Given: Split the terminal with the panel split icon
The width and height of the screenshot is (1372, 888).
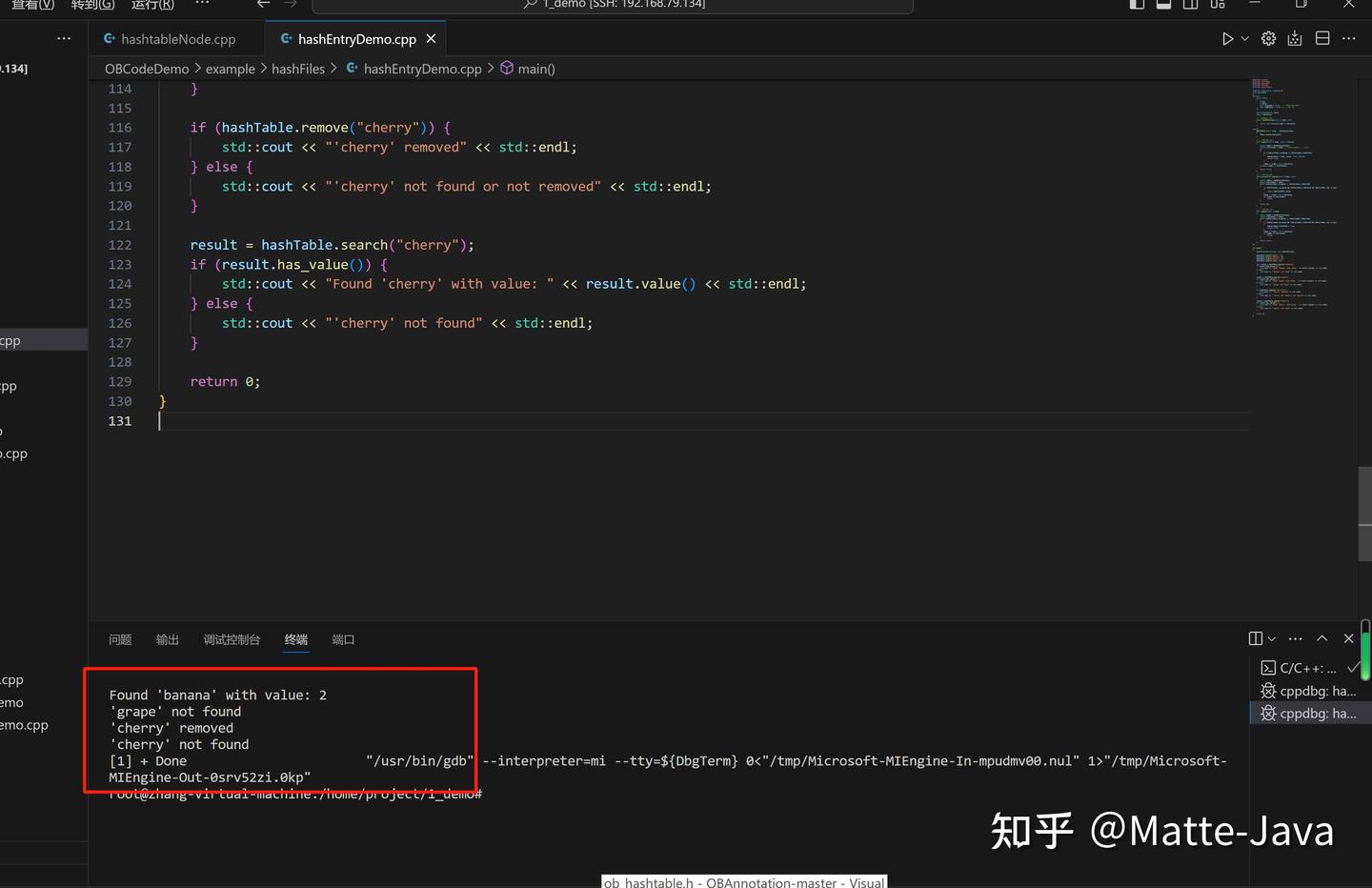Looking at the screenshot, I should [1256, 638].
